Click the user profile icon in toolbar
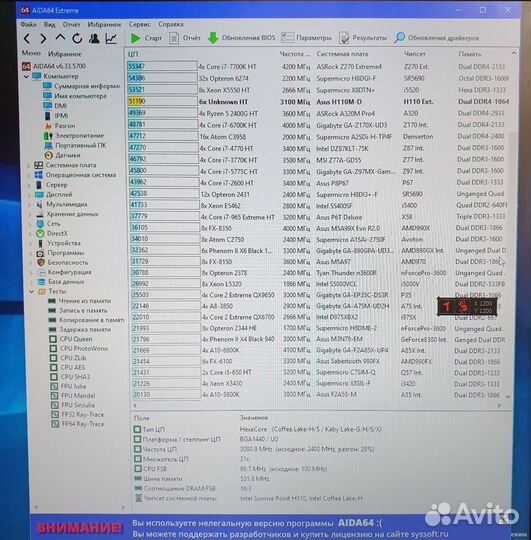 pyautogui.click(x=94, y=38)
